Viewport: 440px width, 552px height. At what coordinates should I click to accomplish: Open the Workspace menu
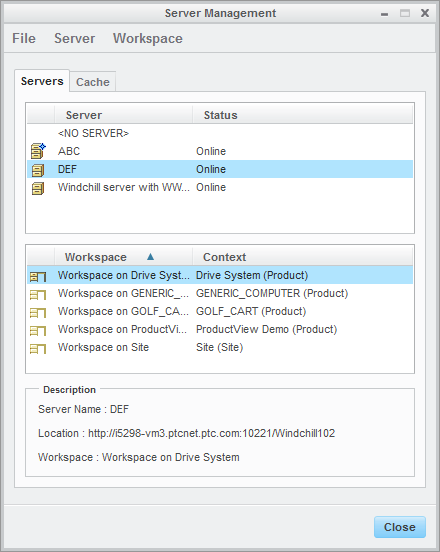148,38
